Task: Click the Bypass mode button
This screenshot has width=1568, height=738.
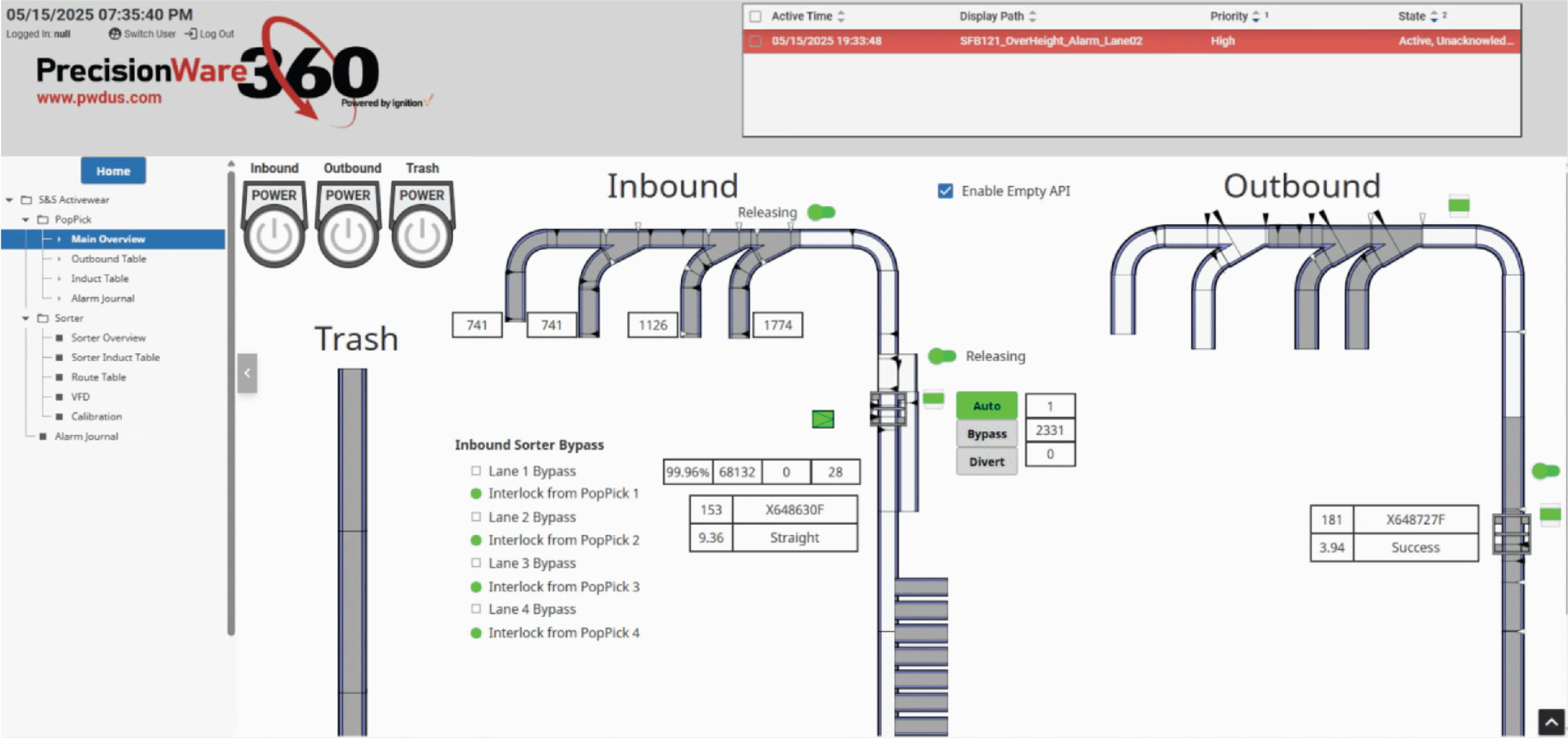Action: point(986,434)
